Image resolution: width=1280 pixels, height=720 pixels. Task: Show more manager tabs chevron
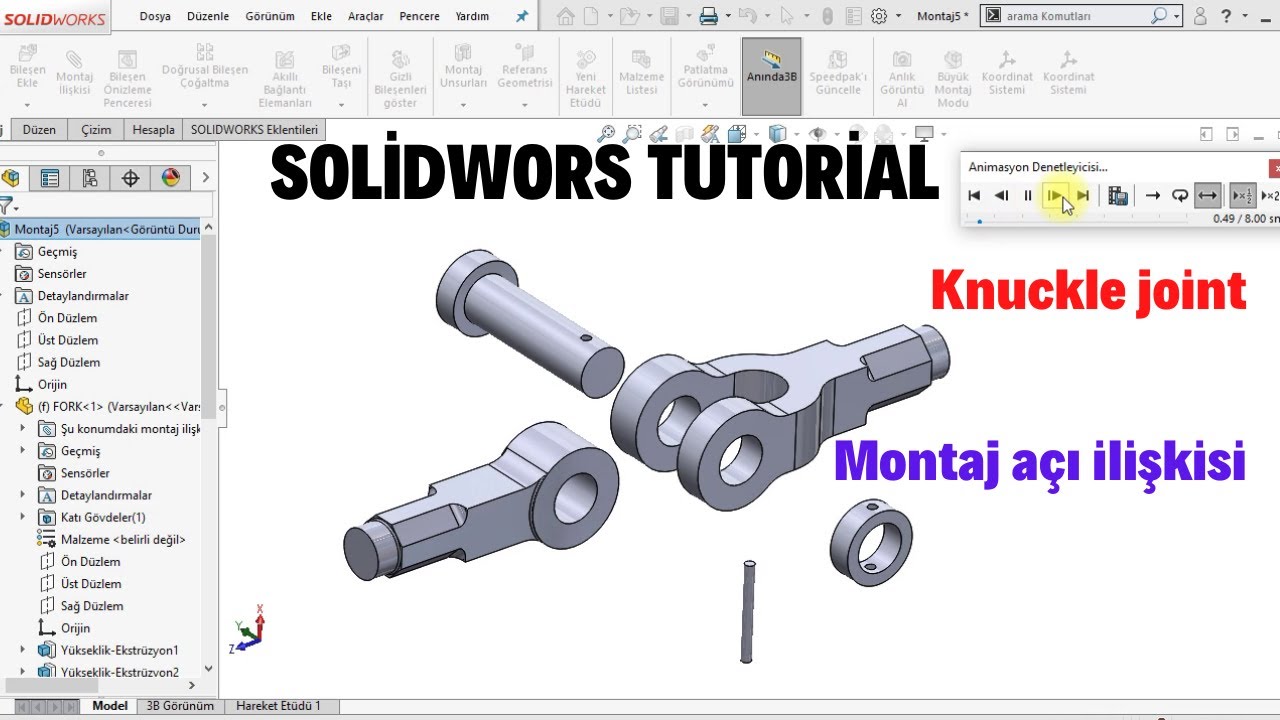click(206, 178)
